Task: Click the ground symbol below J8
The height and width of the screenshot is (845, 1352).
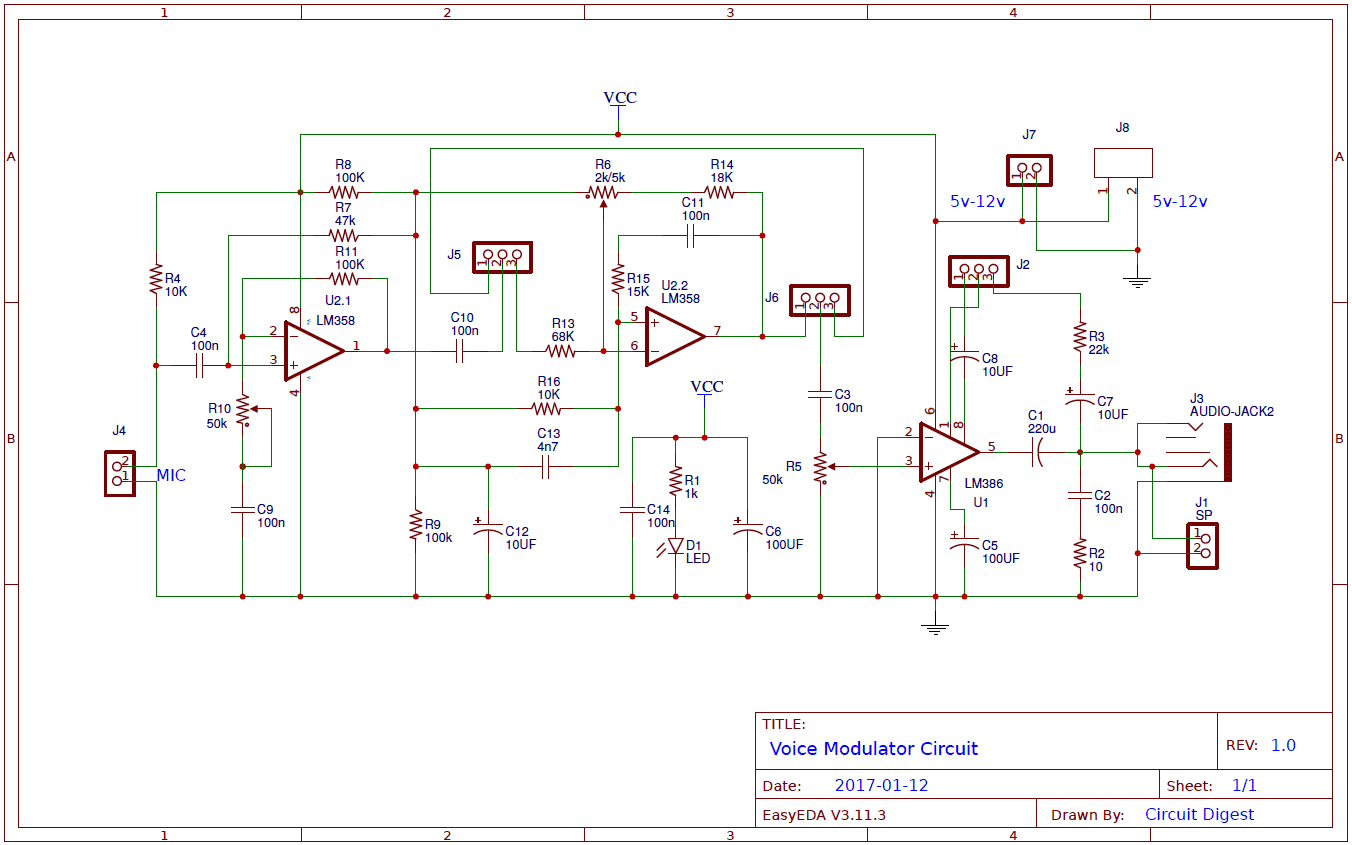Action: click(x=1136, y=280)
